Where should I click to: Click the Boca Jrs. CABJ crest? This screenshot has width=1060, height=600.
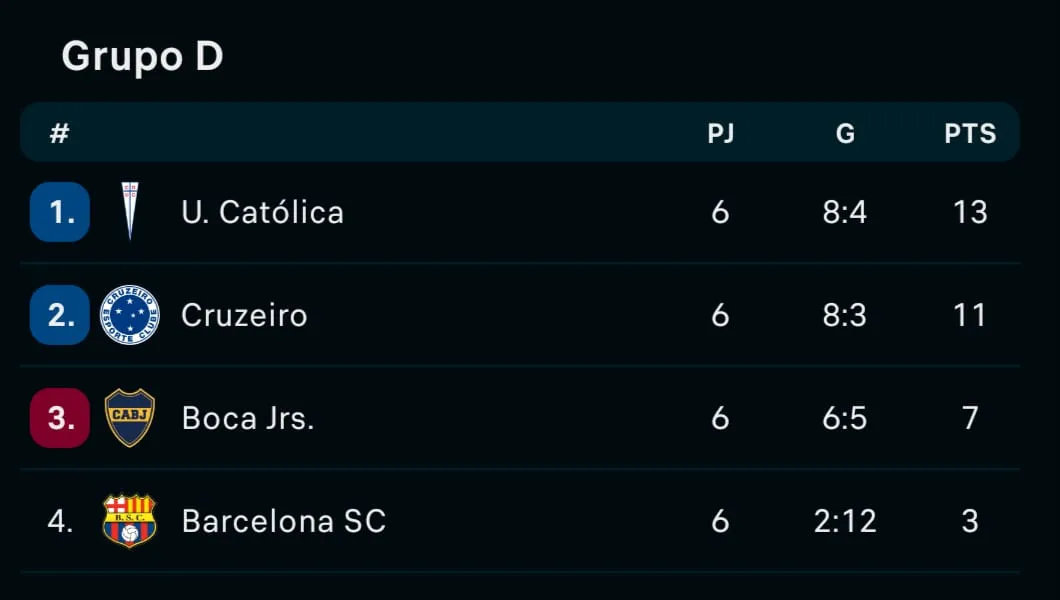(130, 418)
